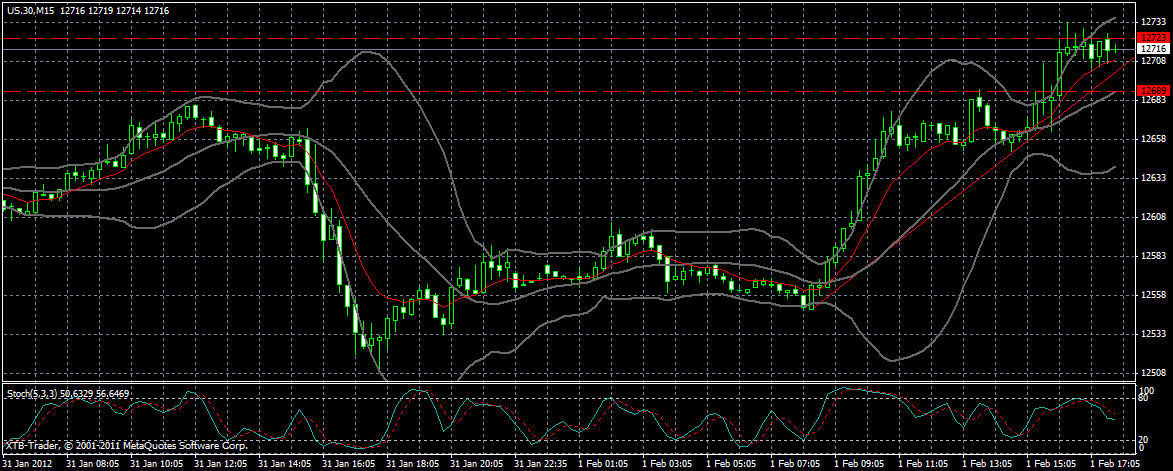
Task: Click the 31 Jan 2012 date label
Action: pos(25,464)
